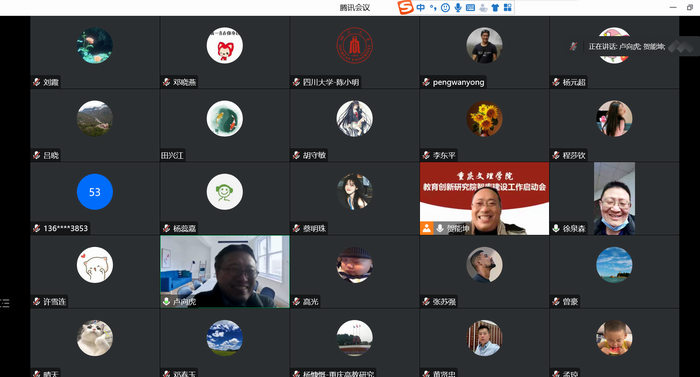The width and height of the screenshot is (700, 377).
Task: Click muted mic icon beside 邓晓燕
Action: coord(166,82)
